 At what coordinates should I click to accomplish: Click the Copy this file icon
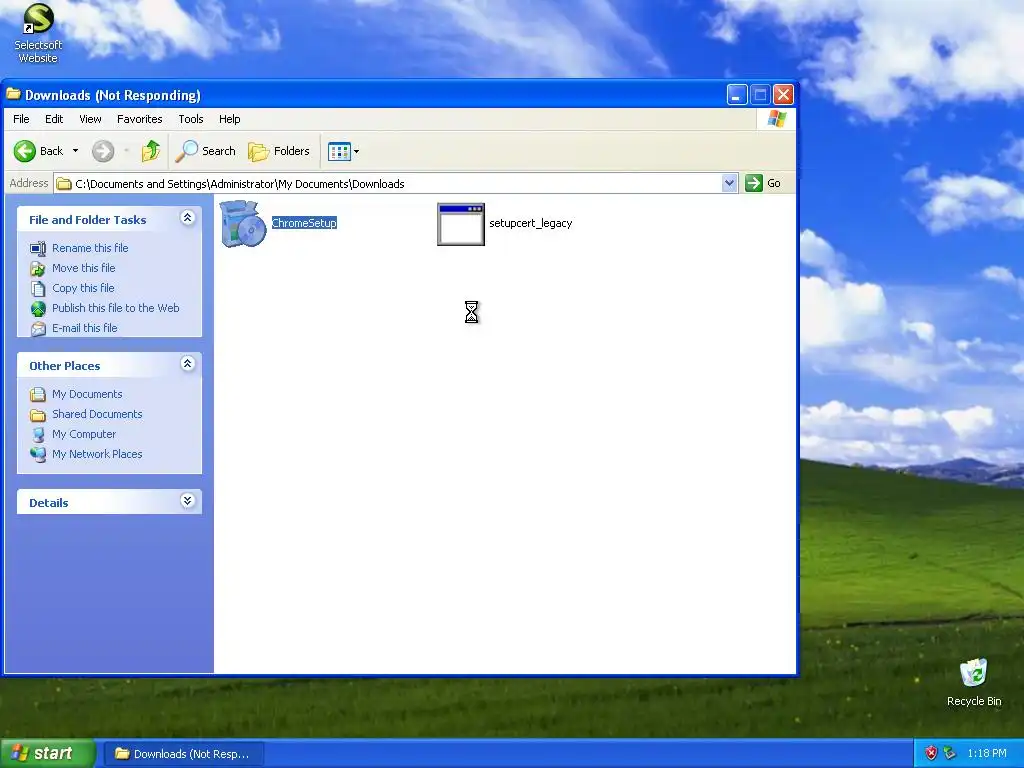tap(39, 288)
